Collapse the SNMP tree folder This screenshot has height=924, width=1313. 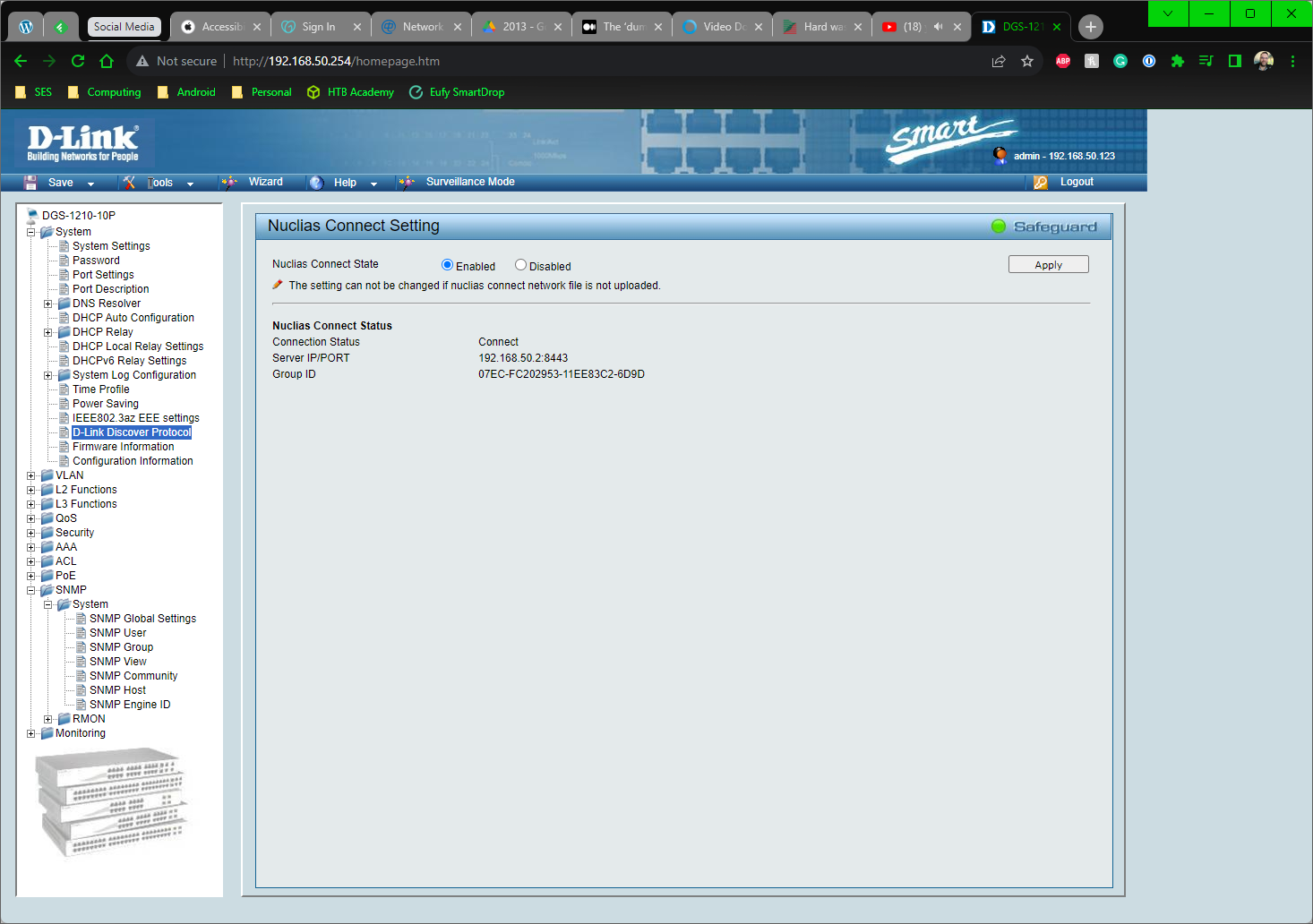(31, 590)
